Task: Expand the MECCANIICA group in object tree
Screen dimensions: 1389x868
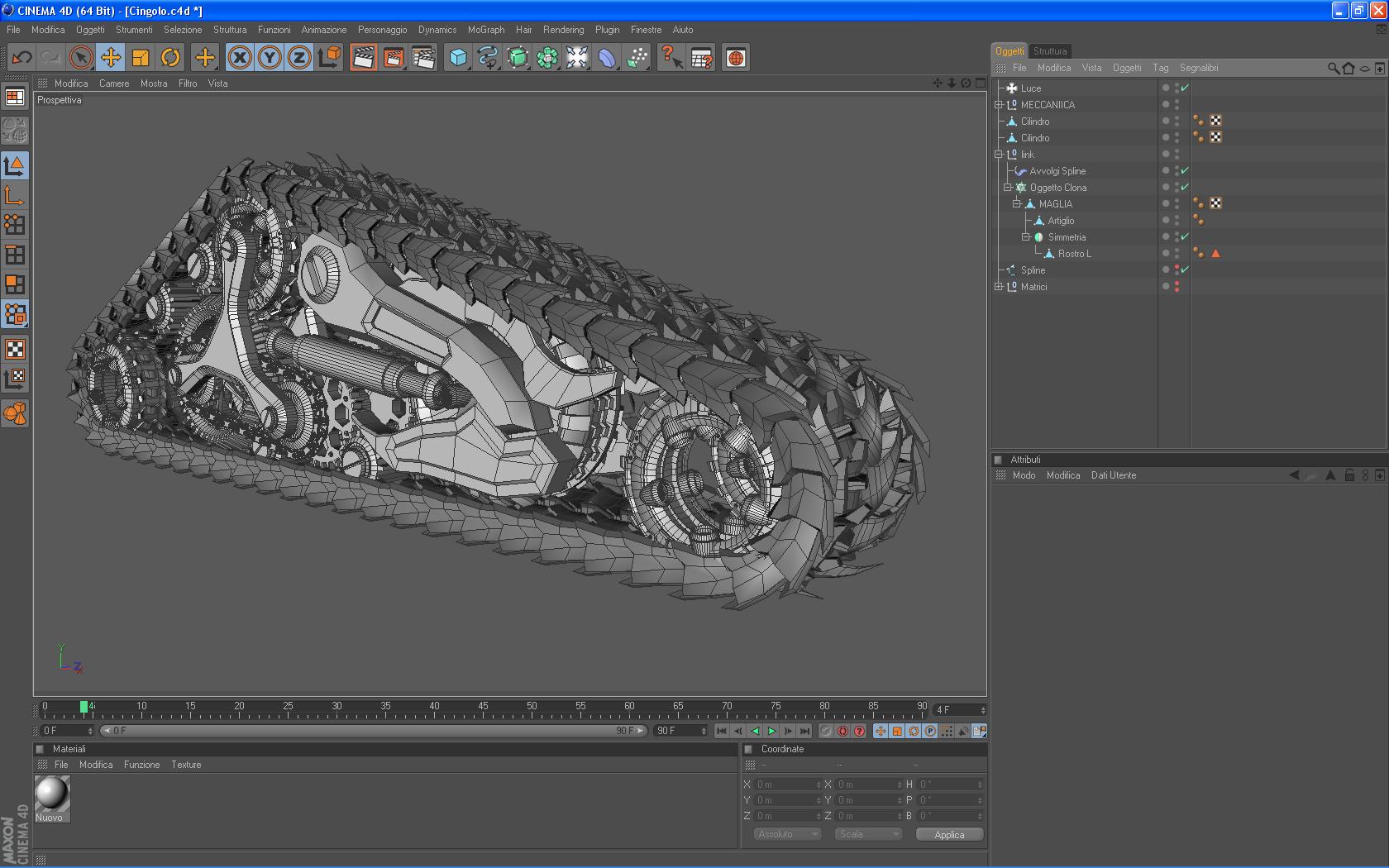Action: point(999,105)
